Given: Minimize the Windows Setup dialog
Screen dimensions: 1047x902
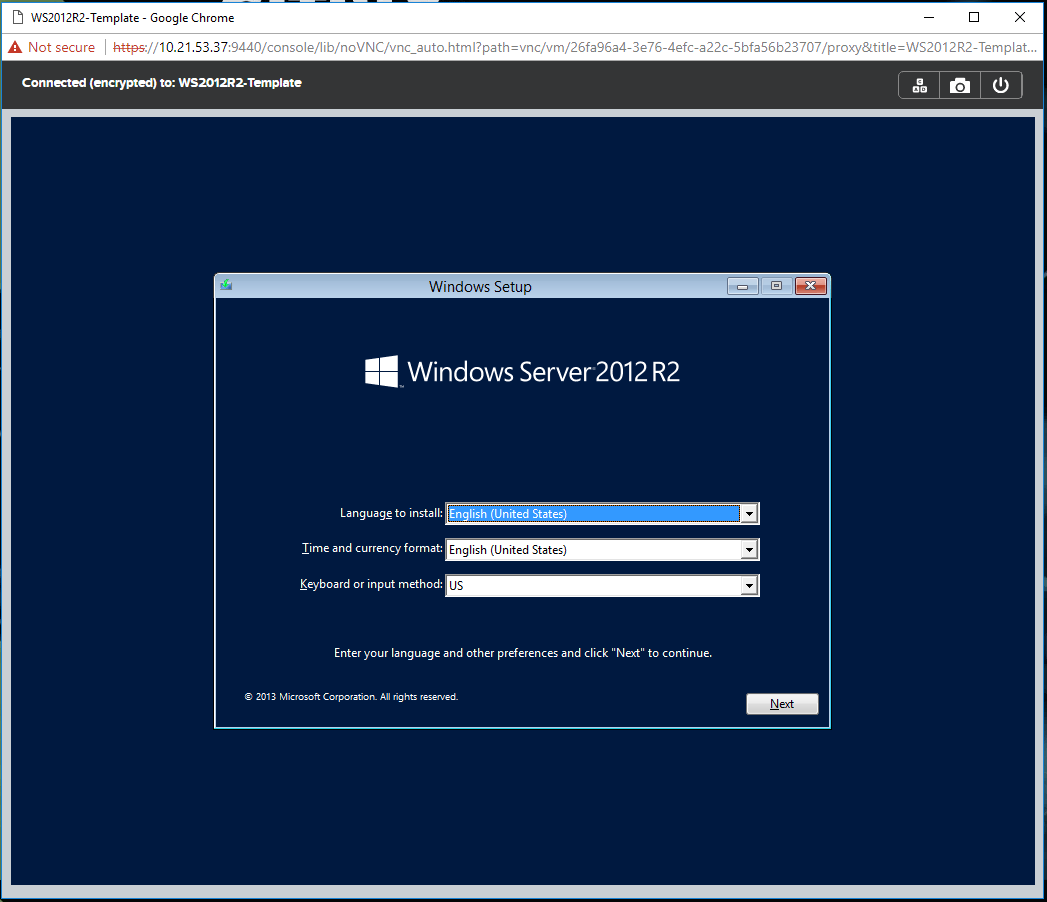Looking at the screenshot, I should (742, 285).
